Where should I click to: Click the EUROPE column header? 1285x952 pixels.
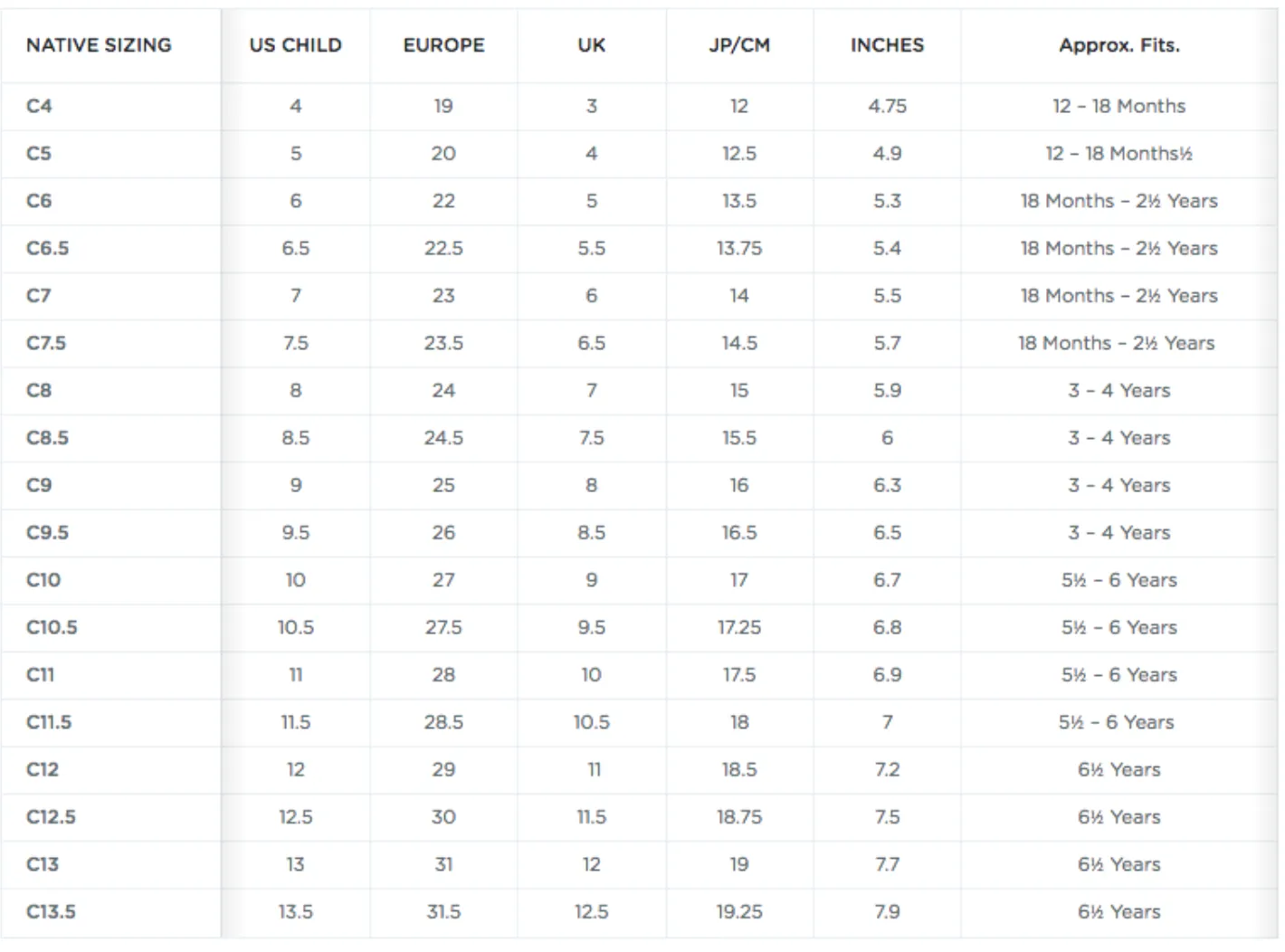point(443,45)
